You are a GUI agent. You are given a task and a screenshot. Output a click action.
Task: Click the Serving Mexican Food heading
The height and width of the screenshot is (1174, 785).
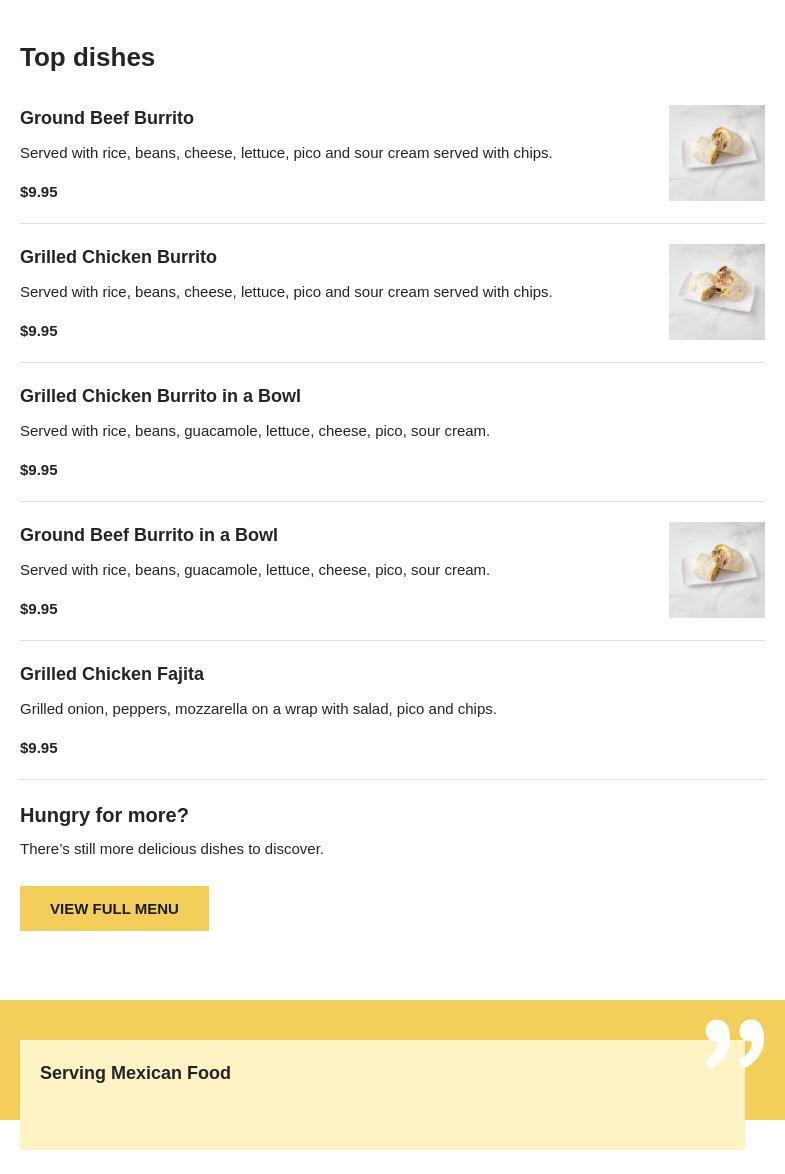135,1073
